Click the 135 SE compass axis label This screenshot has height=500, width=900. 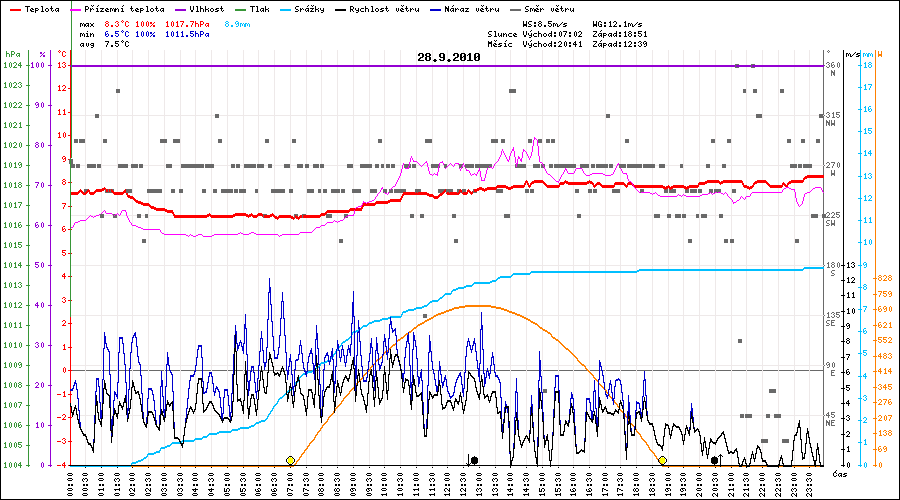coord(833,319)
